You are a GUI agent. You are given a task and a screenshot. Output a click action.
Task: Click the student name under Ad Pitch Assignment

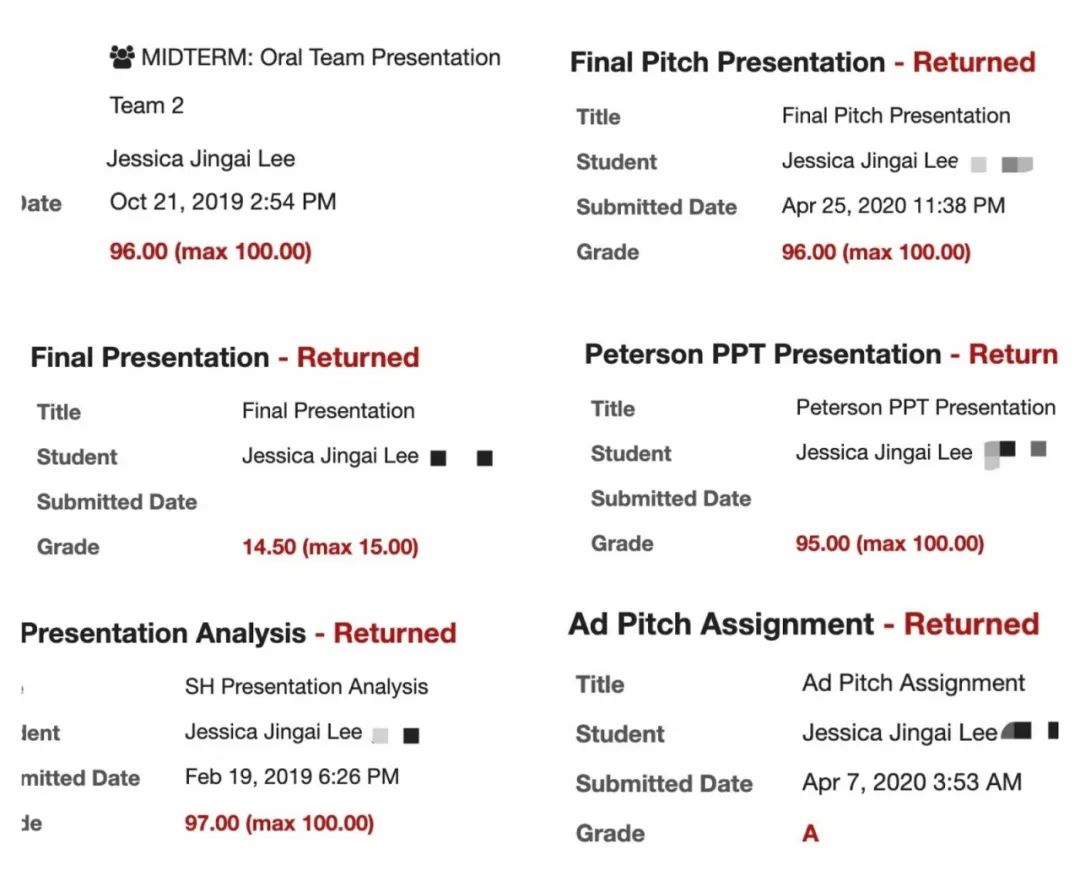[x=900, y=733]
